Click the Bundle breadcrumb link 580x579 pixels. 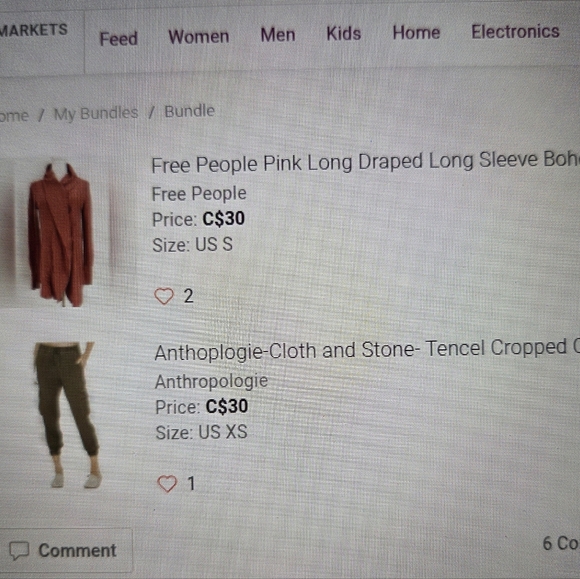click(x=189, y=111)
